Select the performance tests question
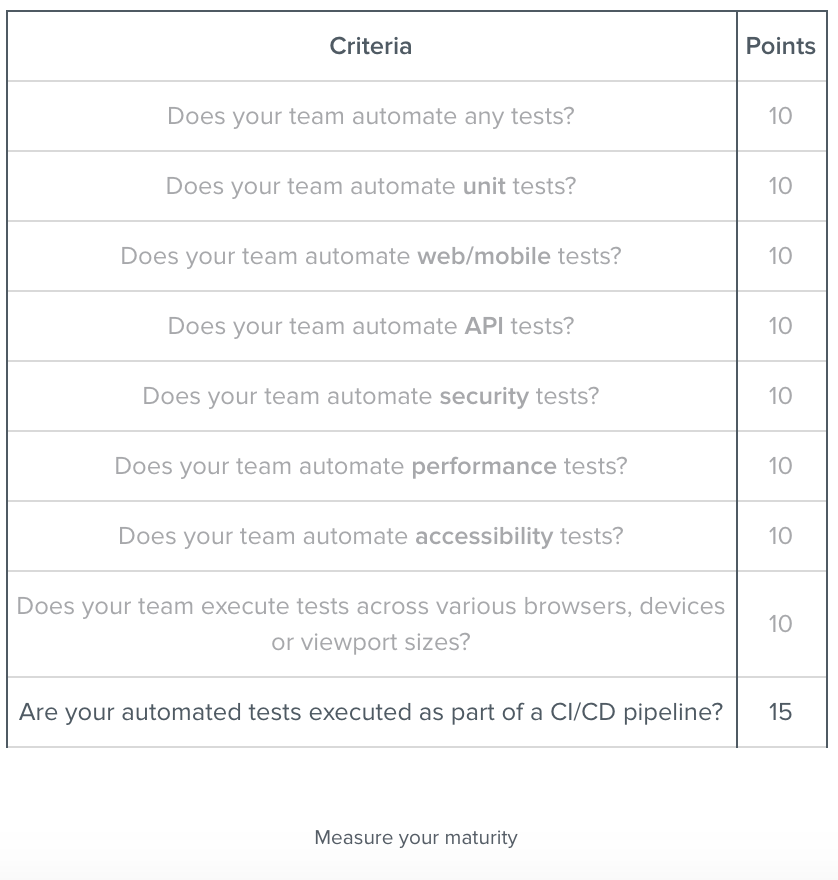This screenshot has width=838, height=880. click(371, 466)
